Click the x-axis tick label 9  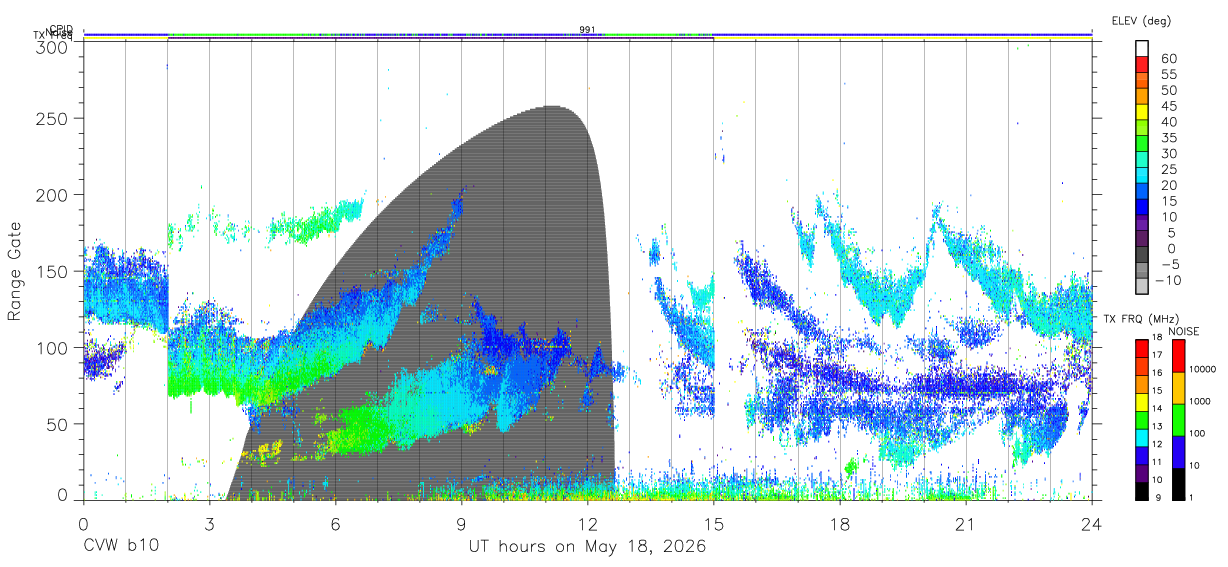pyautogui.click(x=461, y=524)
